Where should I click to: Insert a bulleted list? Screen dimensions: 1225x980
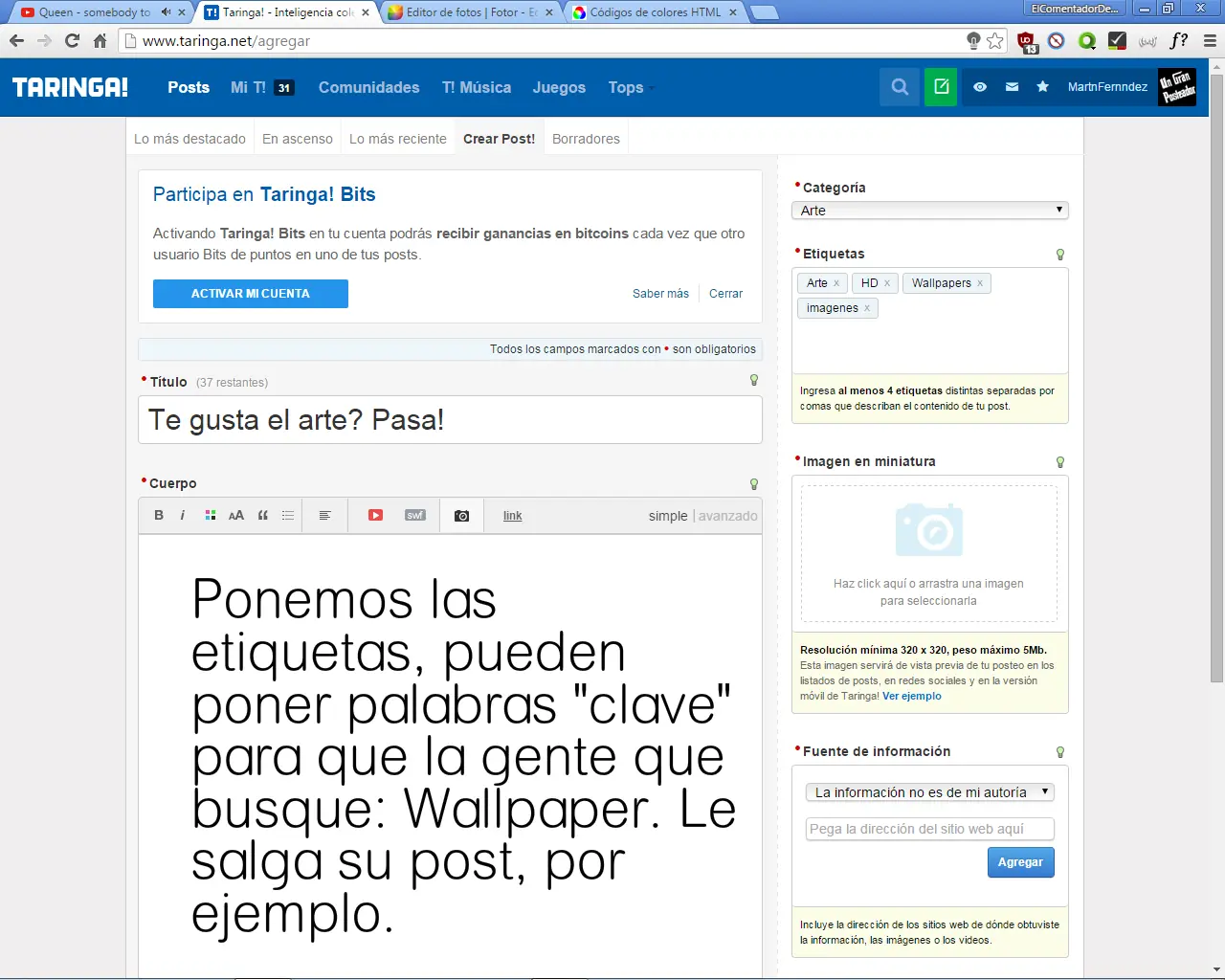click(x=288, y=515)
